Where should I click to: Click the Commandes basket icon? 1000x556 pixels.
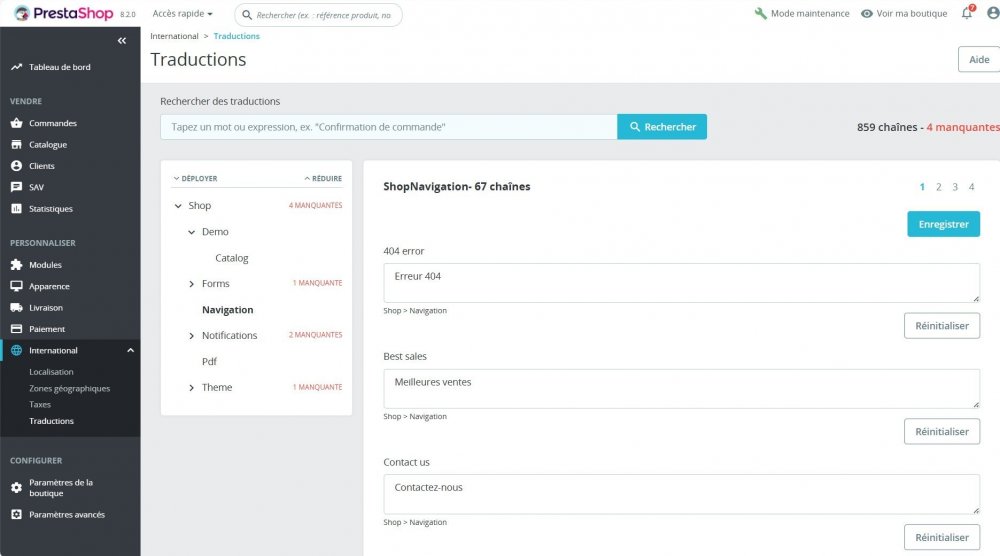[16, 124]
